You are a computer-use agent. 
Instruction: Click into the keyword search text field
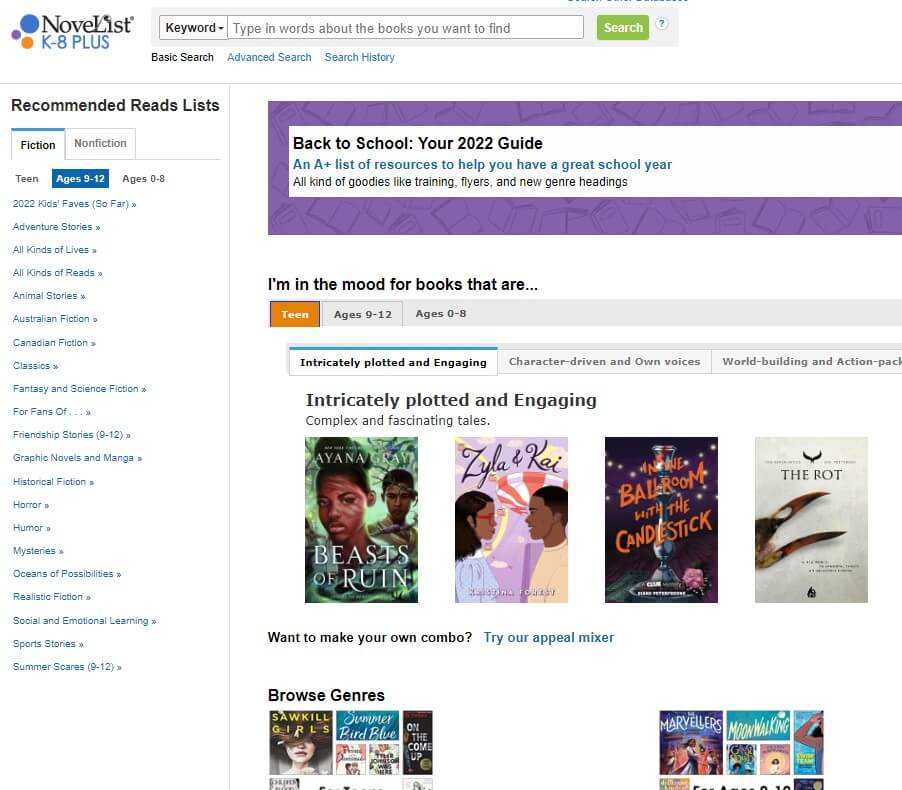[x=406, y=28]
